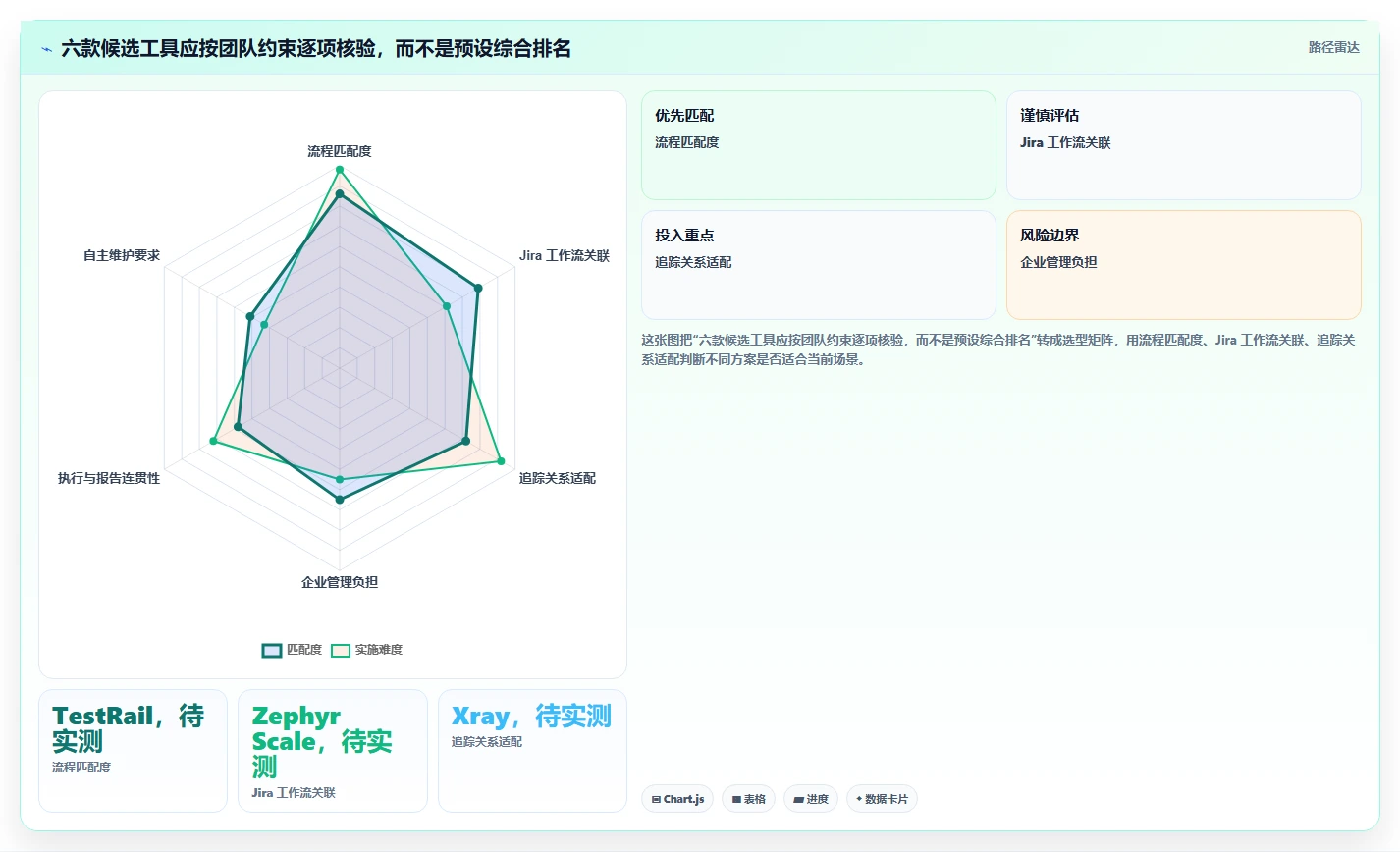Click the 实施难度 legend color box
This screenshot has width=1400, height=852.
pos(341,650)
